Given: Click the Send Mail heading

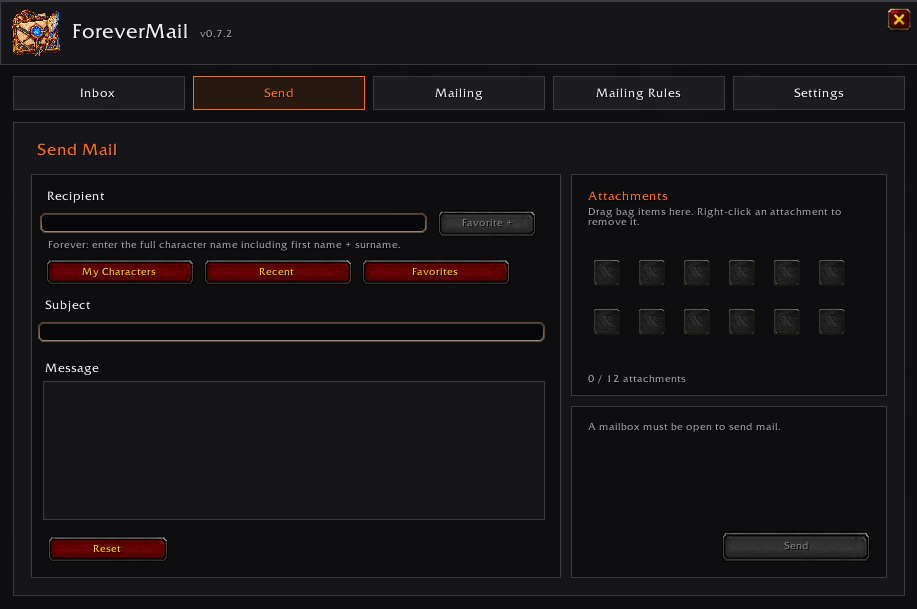Looking at the screenshot, I should (x=77, y=150).
